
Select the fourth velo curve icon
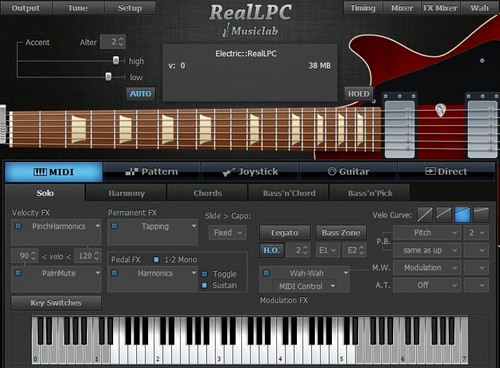point(481,215)
